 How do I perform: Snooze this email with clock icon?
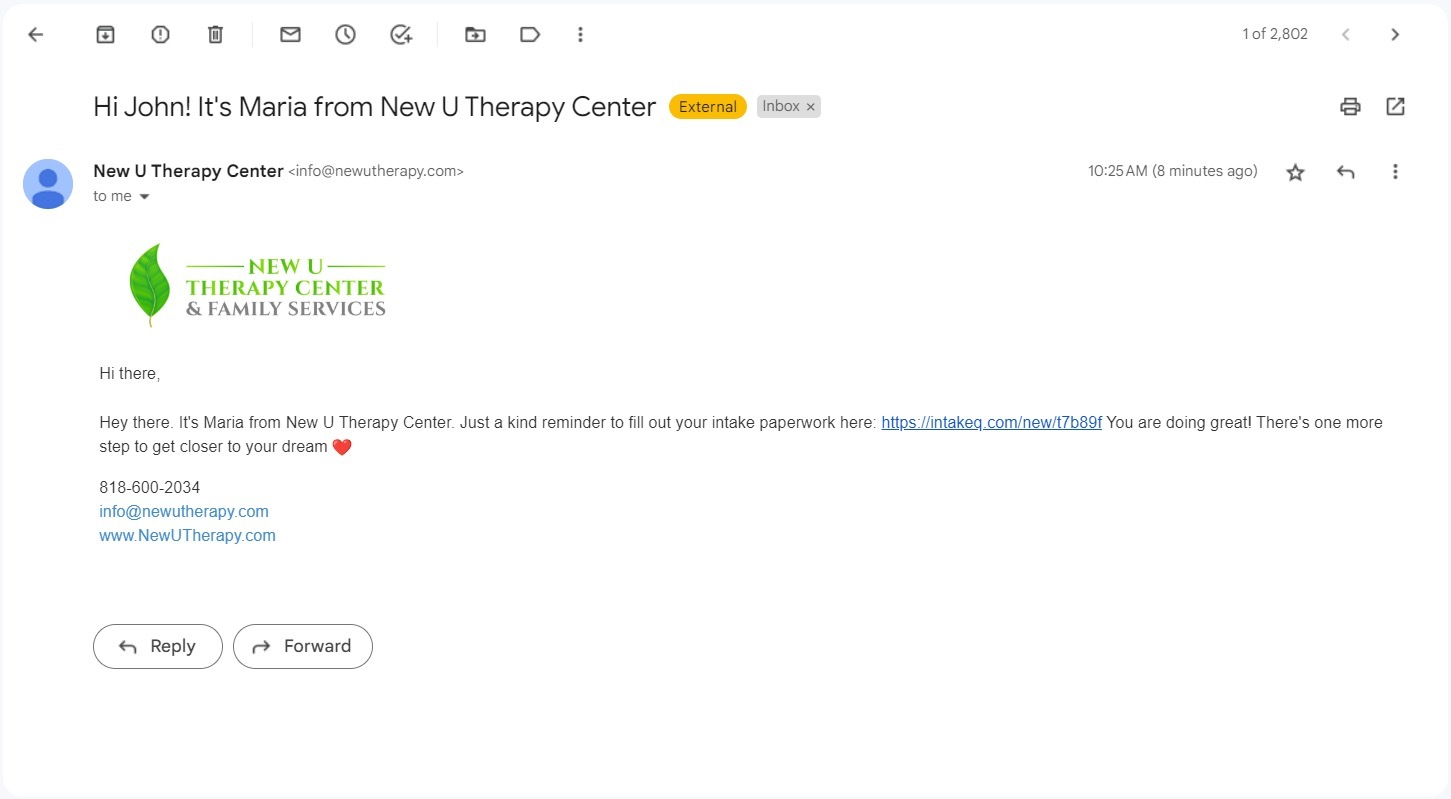coord(345,35)
